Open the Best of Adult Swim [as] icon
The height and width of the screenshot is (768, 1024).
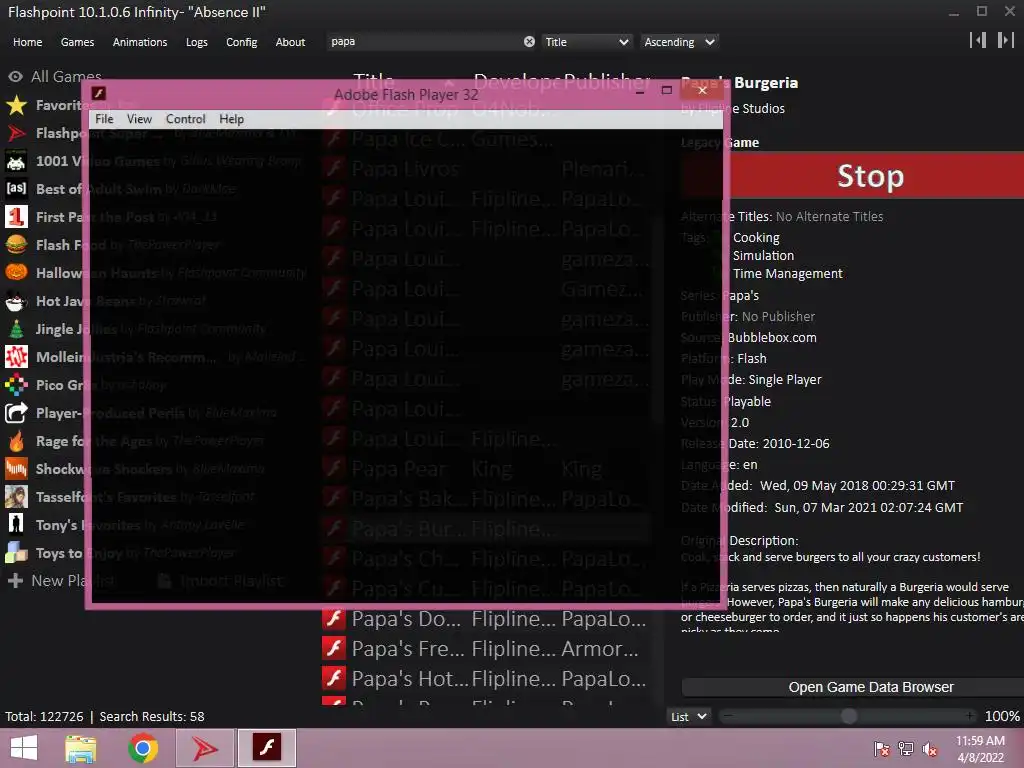pos(16,189)
